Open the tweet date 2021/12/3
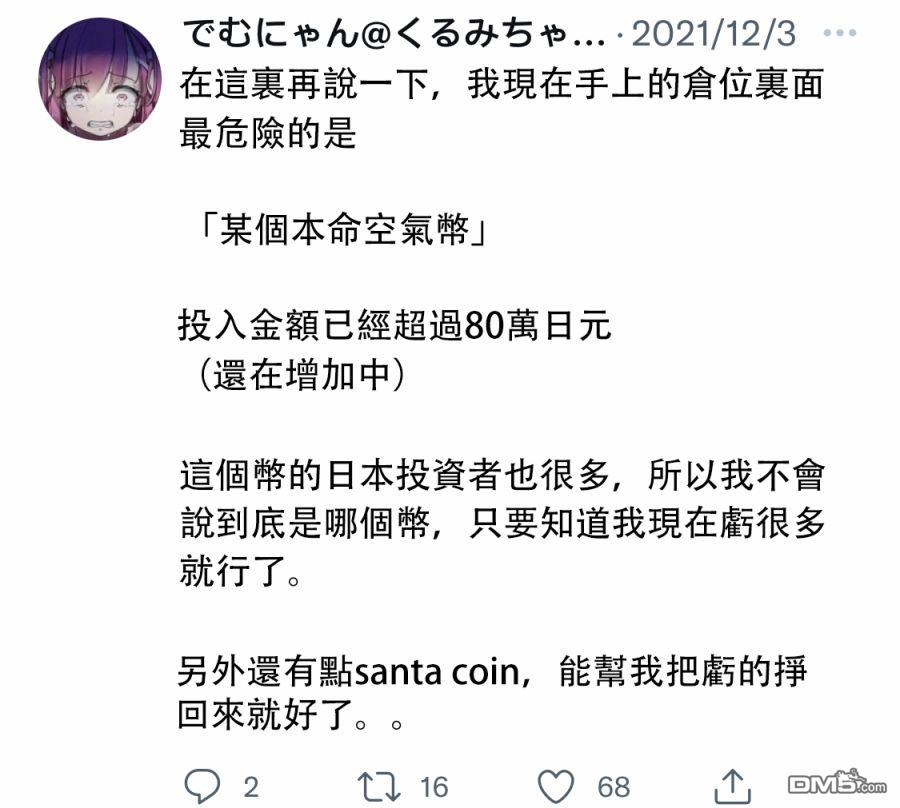Screen dimensions: 900x808 pos(714,34)
